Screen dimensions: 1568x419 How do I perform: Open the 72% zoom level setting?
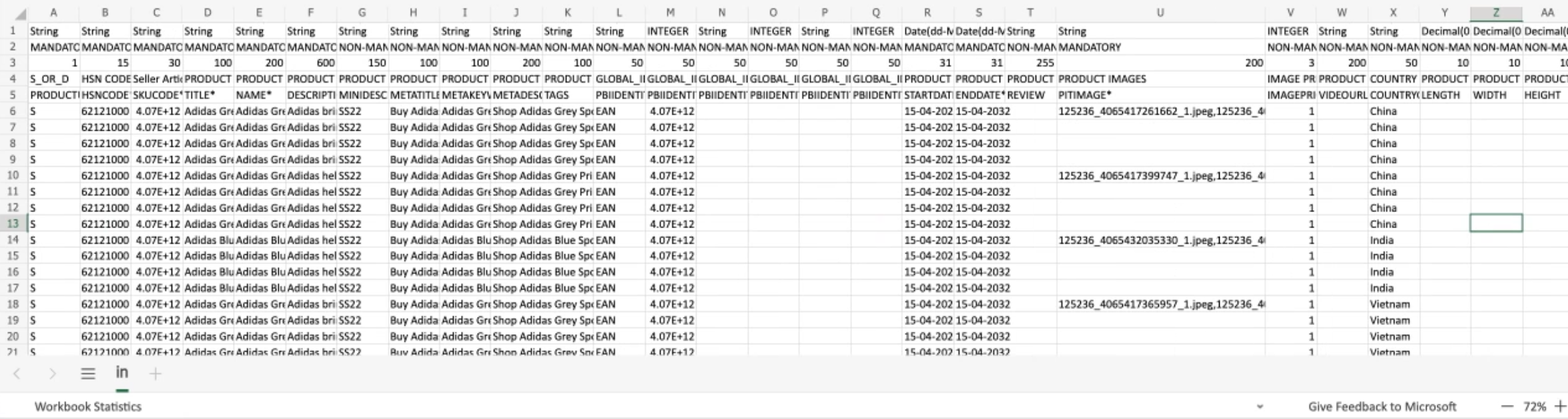(1535, 406)
